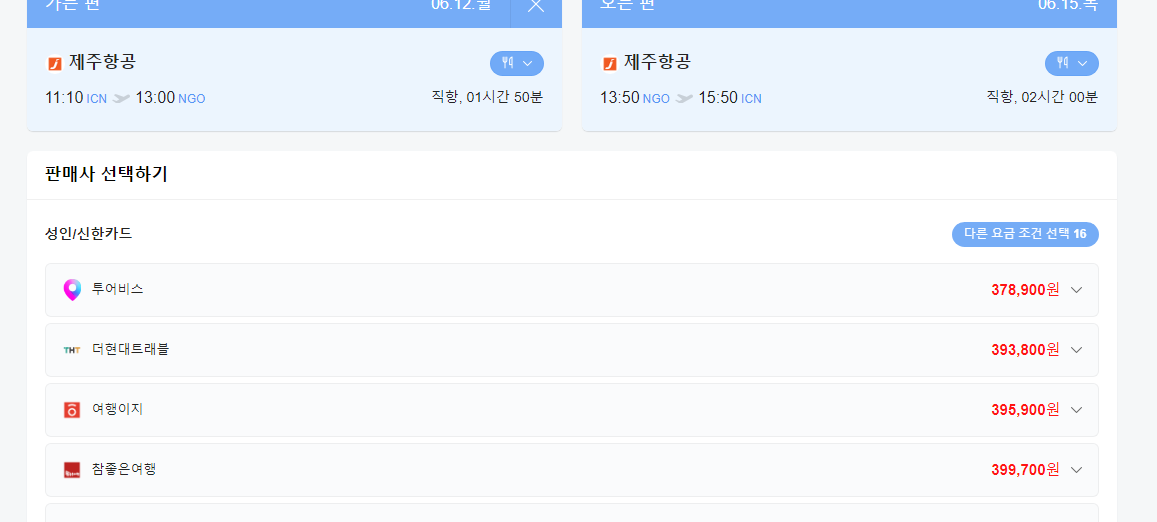Click the 395,900원 price

click(x=1025, y=410)
